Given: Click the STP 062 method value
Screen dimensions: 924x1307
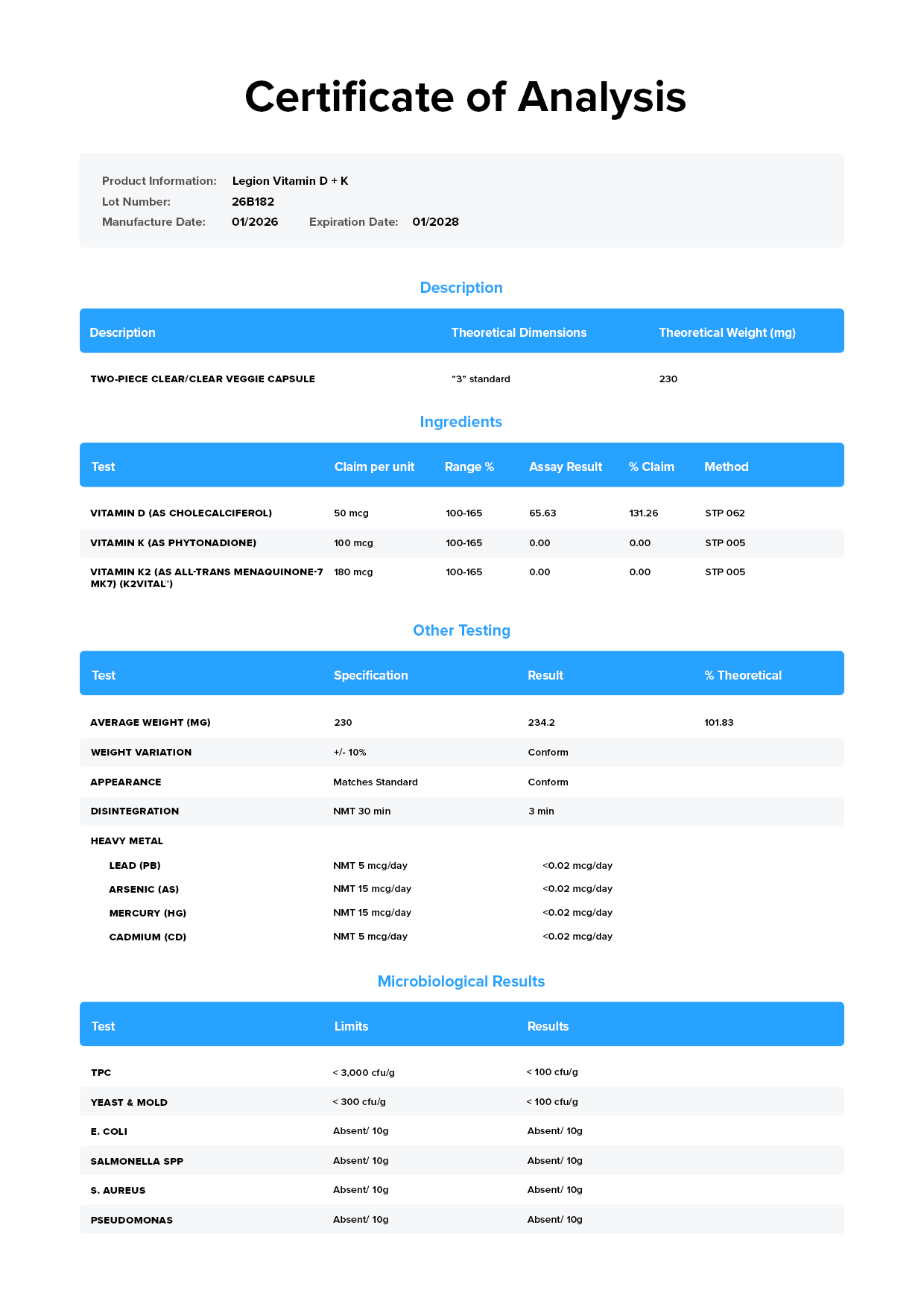Looking at the screenshot, I should click(x=725, y=513).
